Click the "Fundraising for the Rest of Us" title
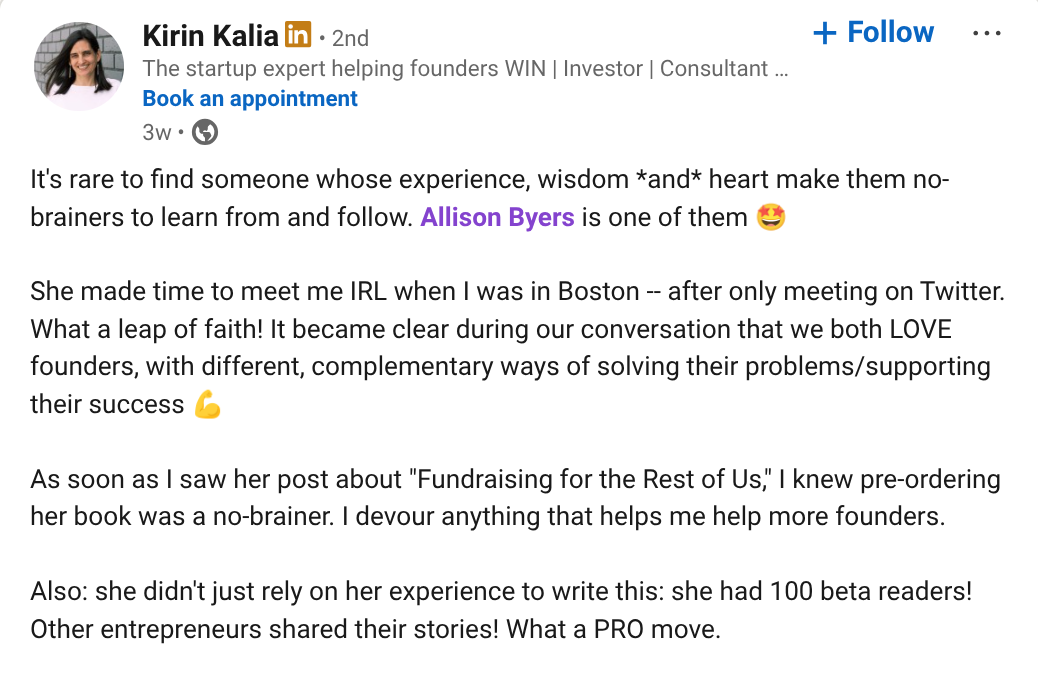Screen dimensions: 1038x675 click(x=588, y=479)
